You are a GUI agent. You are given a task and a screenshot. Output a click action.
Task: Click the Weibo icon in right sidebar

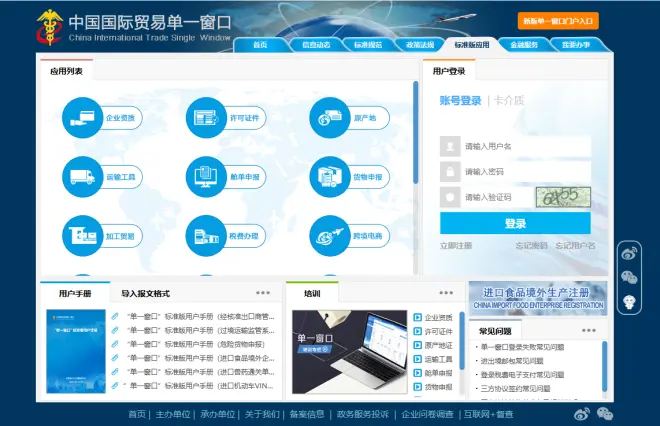pos(629,253)
